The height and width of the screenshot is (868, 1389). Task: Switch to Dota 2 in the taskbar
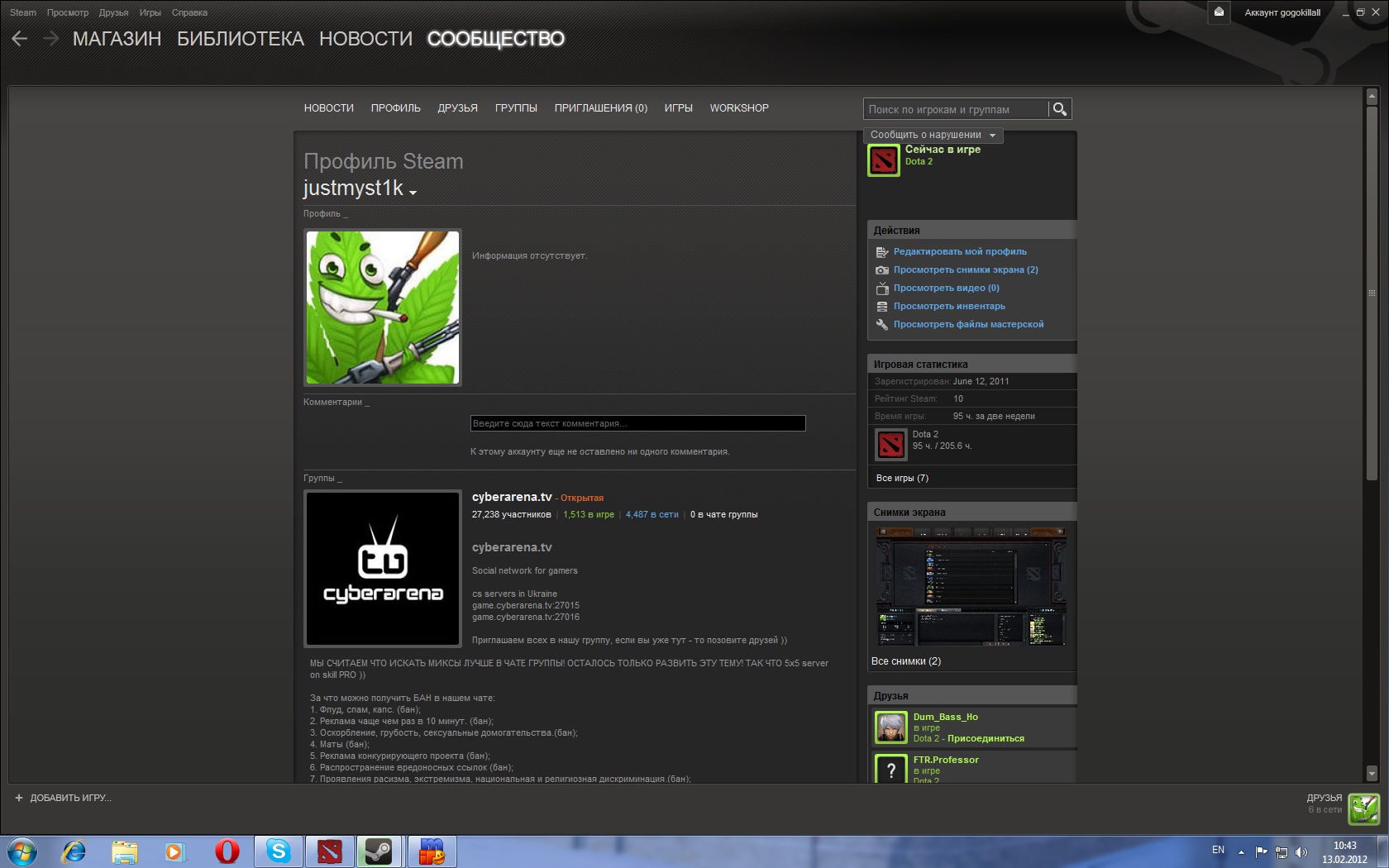point(329,851)
